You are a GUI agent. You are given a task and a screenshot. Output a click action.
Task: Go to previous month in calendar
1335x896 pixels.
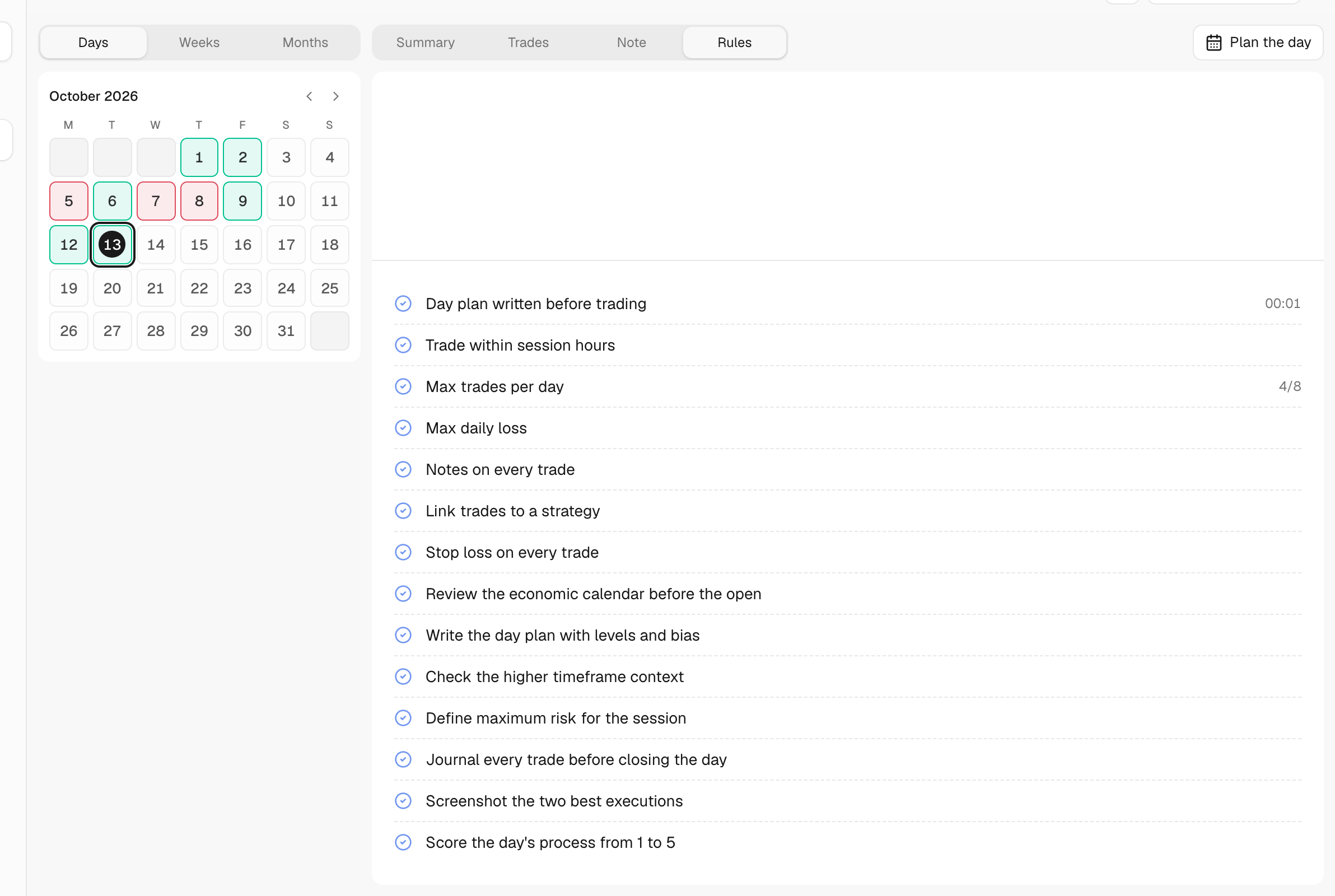coord(309,96)
